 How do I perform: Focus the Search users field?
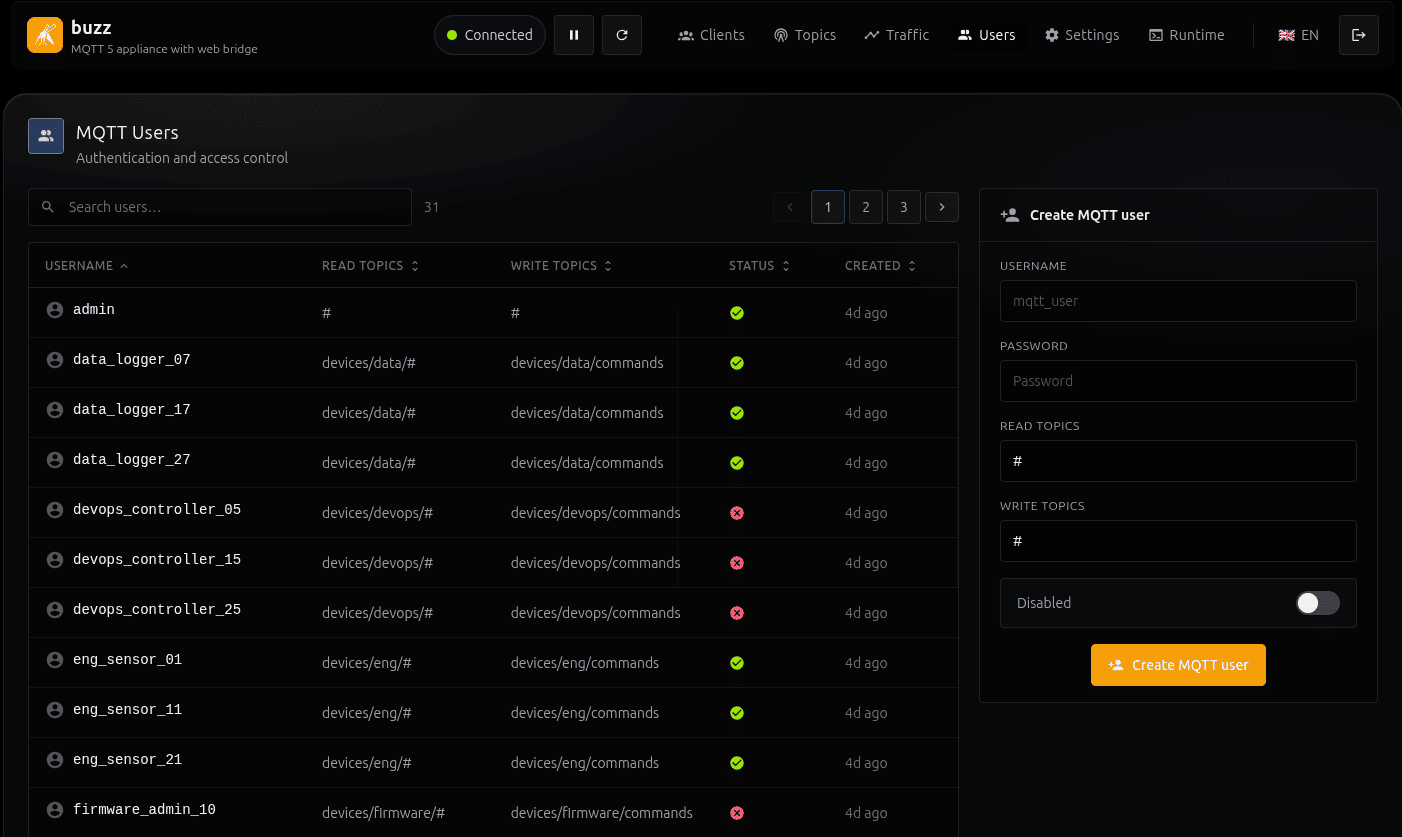click(x=220, y=207)
